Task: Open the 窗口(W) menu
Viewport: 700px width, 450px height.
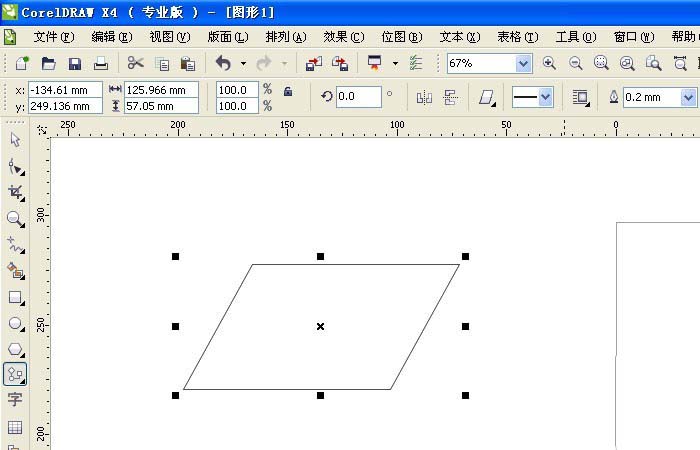Action: point(634,37)
